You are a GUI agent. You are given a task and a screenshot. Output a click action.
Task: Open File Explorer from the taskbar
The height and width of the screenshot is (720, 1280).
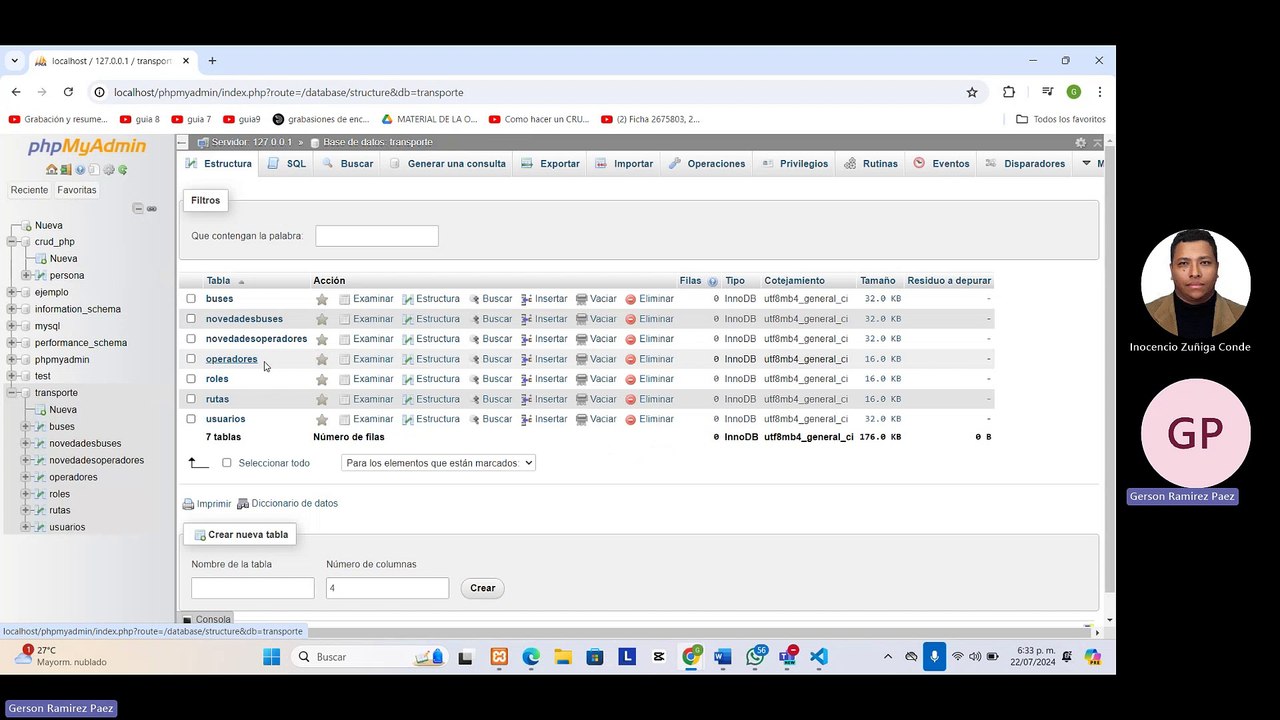click(x=563, y=657)
